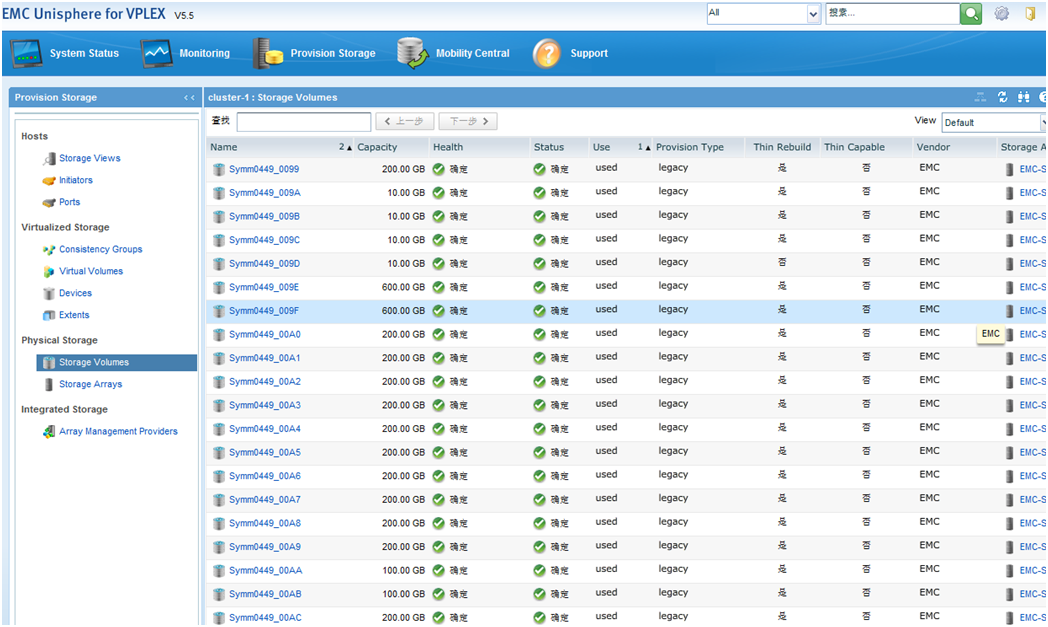The image size is (1048, 627).
Task: Click the Storage Arrays sidebar icon
Action: pos(49,384)
